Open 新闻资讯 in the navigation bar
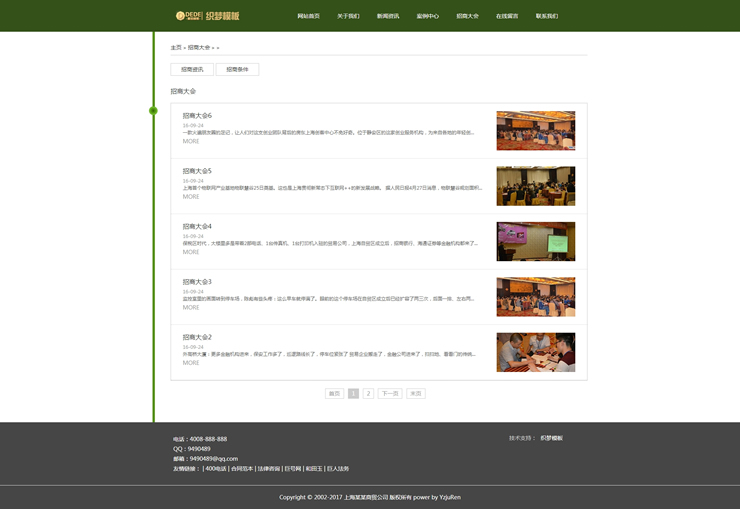Image resolution: width=740 pixels, height=509 pixels. [x=388, y=16]
